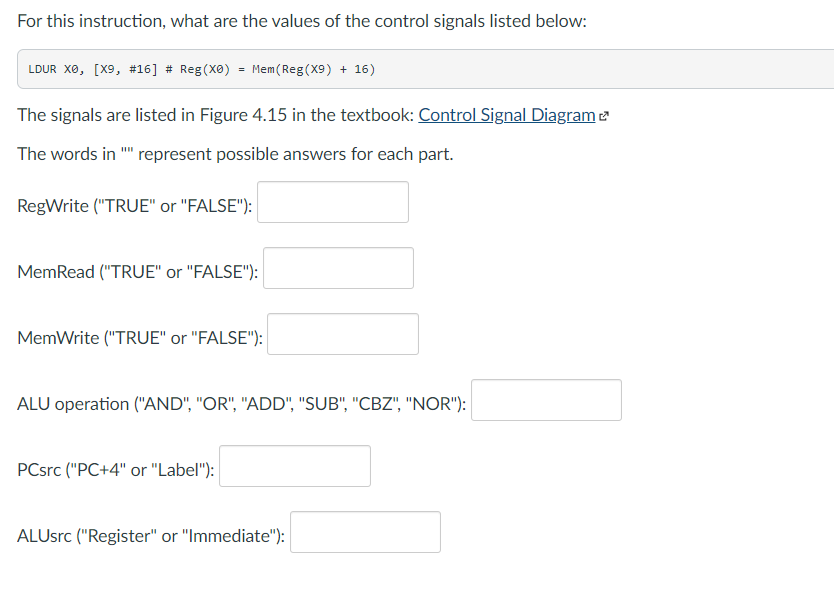
Task: Click the MemRead answer input field
Action: (337, 267)
